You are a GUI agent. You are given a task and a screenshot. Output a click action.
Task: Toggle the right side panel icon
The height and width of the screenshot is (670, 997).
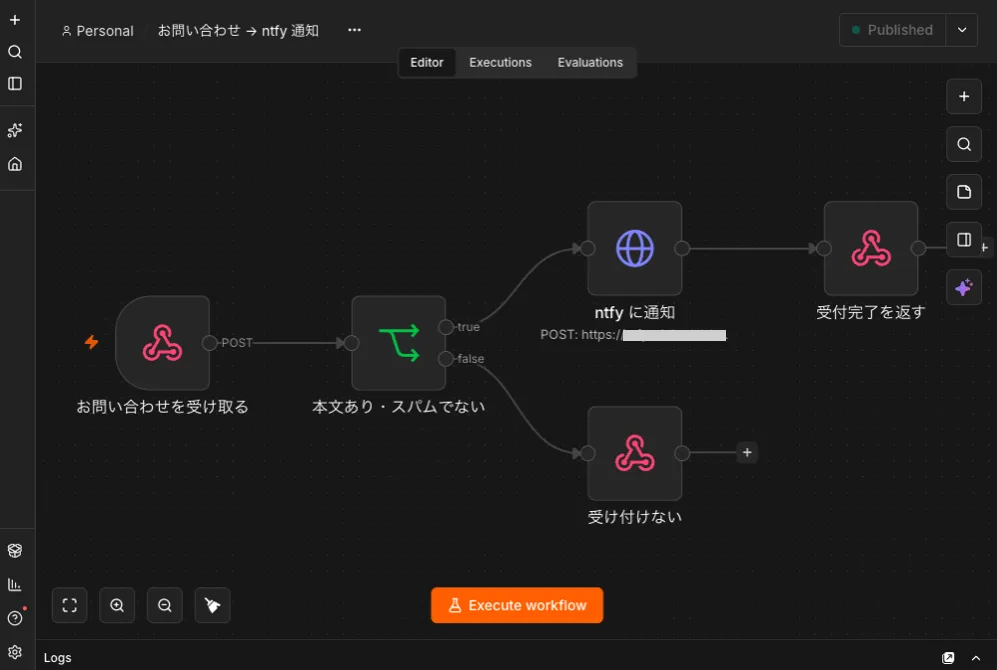(x=963, y=240)
